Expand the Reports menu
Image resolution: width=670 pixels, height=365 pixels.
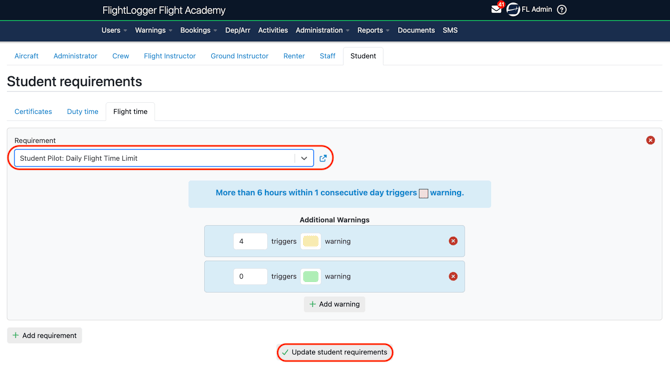pos(373,30)
